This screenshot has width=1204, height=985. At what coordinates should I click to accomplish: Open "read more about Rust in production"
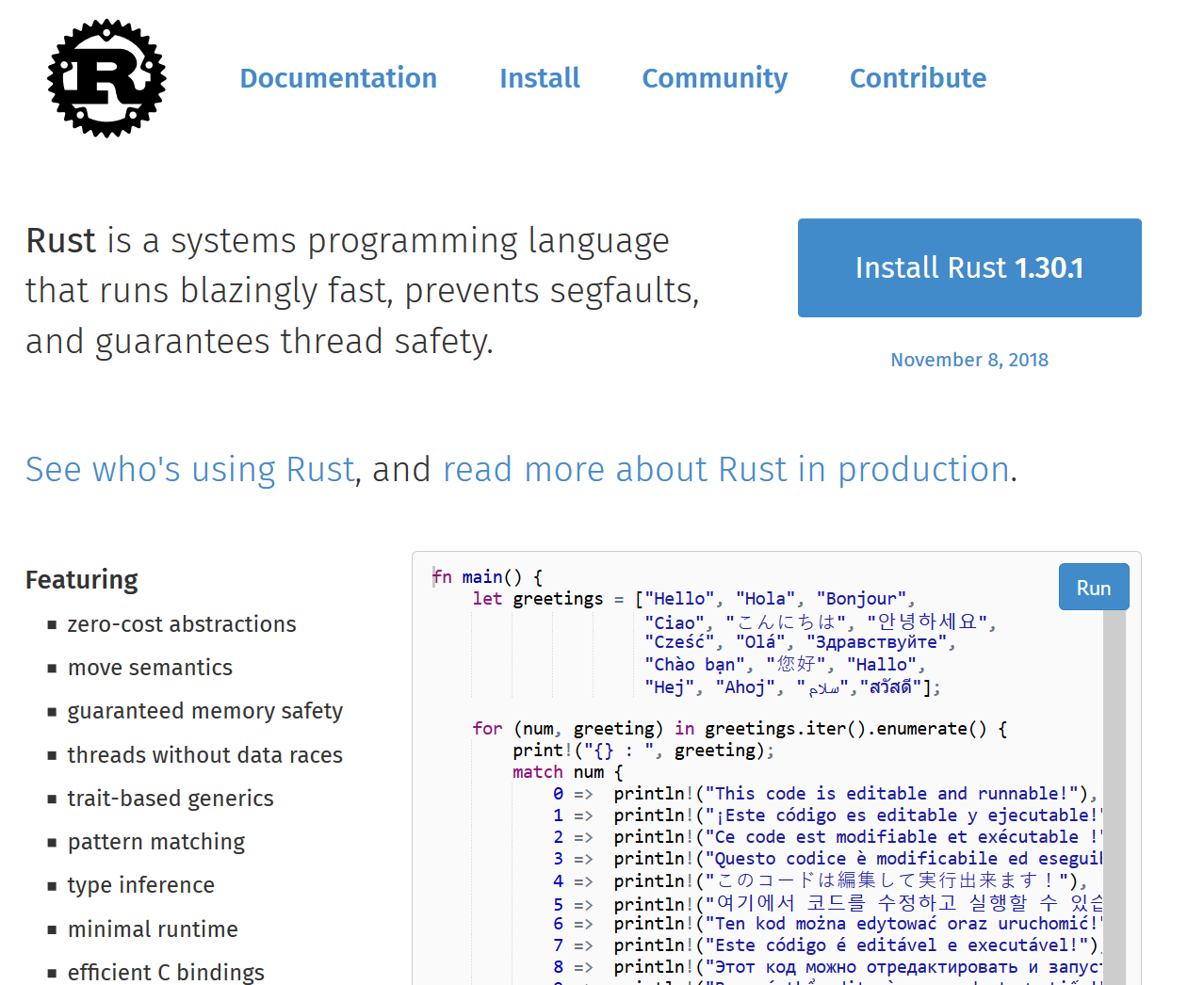(725, 469)
